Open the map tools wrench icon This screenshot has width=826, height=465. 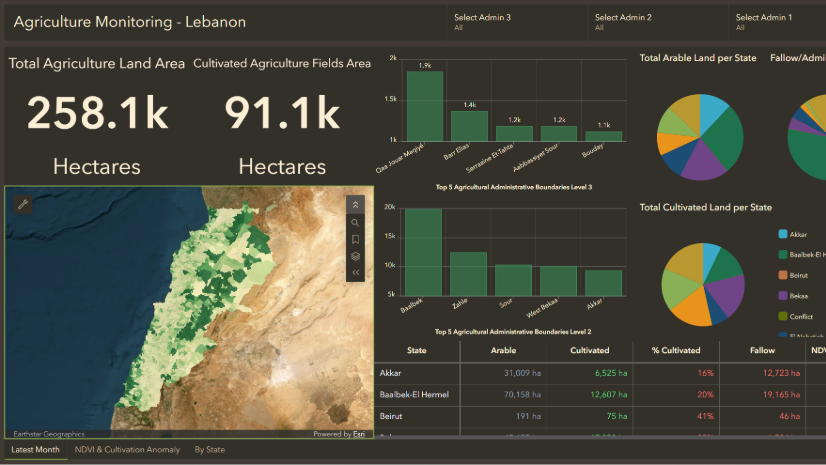[x=23, y=204]
